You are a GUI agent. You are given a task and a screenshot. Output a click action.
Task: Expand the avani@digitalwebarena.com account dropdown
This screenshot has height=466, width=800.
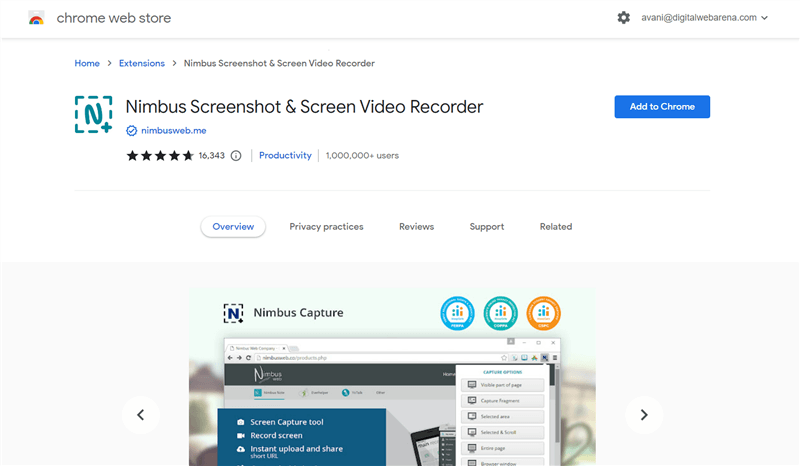point(705,17)
